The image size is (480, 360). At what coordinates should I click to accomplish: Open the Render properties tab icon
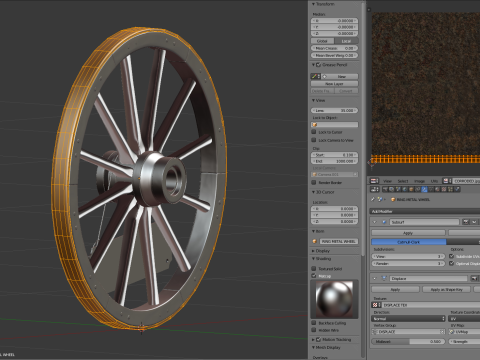click(385, 189)
